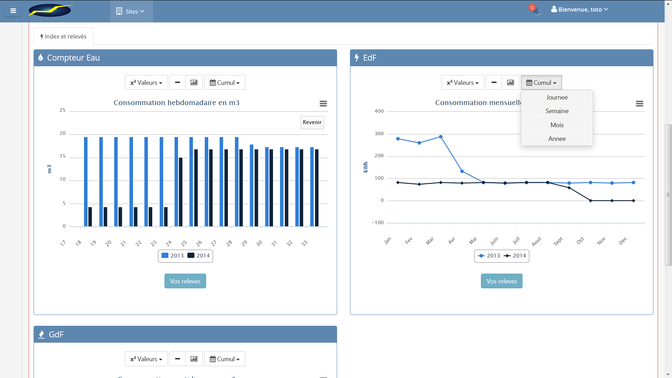The image size is (672, 378).
Task: Click the GdF line chart type button
Action: pos(177,359)
